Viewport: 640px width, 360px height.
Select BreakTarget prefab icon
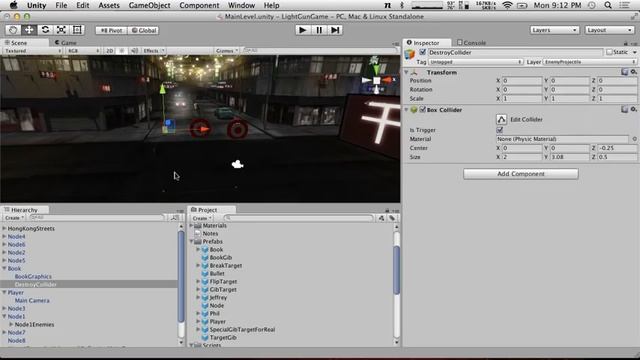coord(205,266)
